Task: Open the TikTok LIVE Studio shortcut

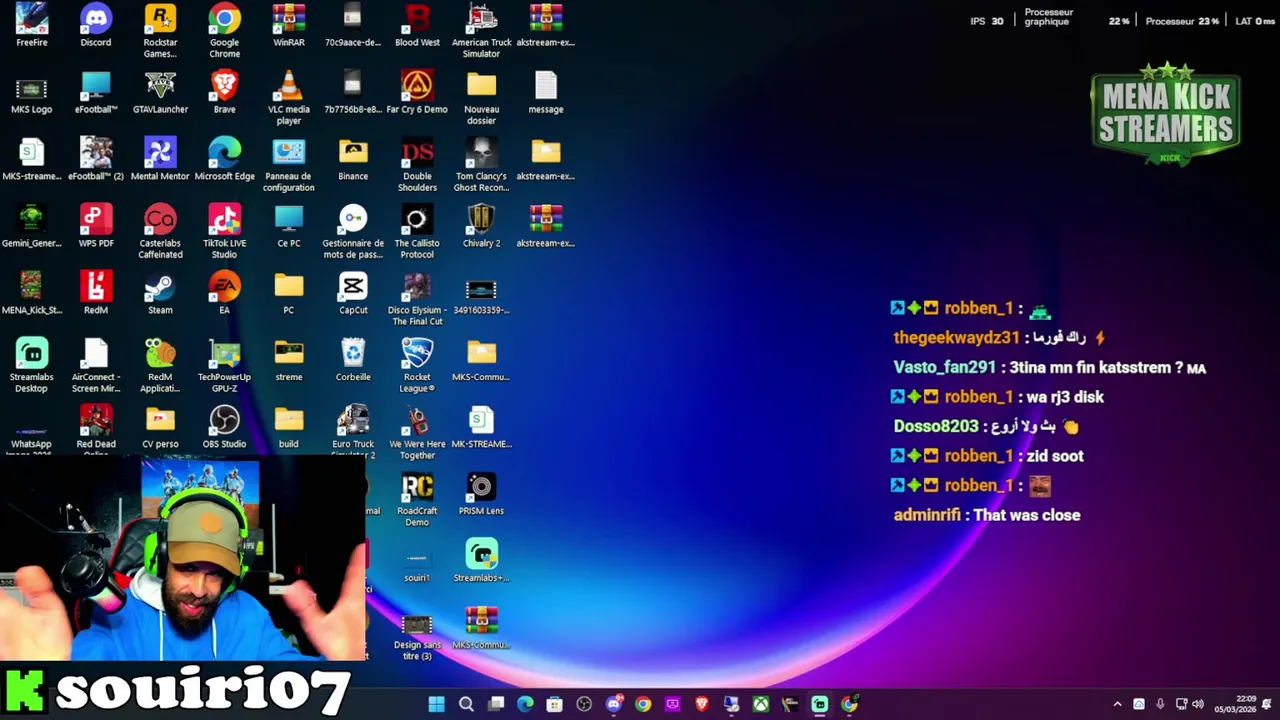Action: click(x=224, y=231)
